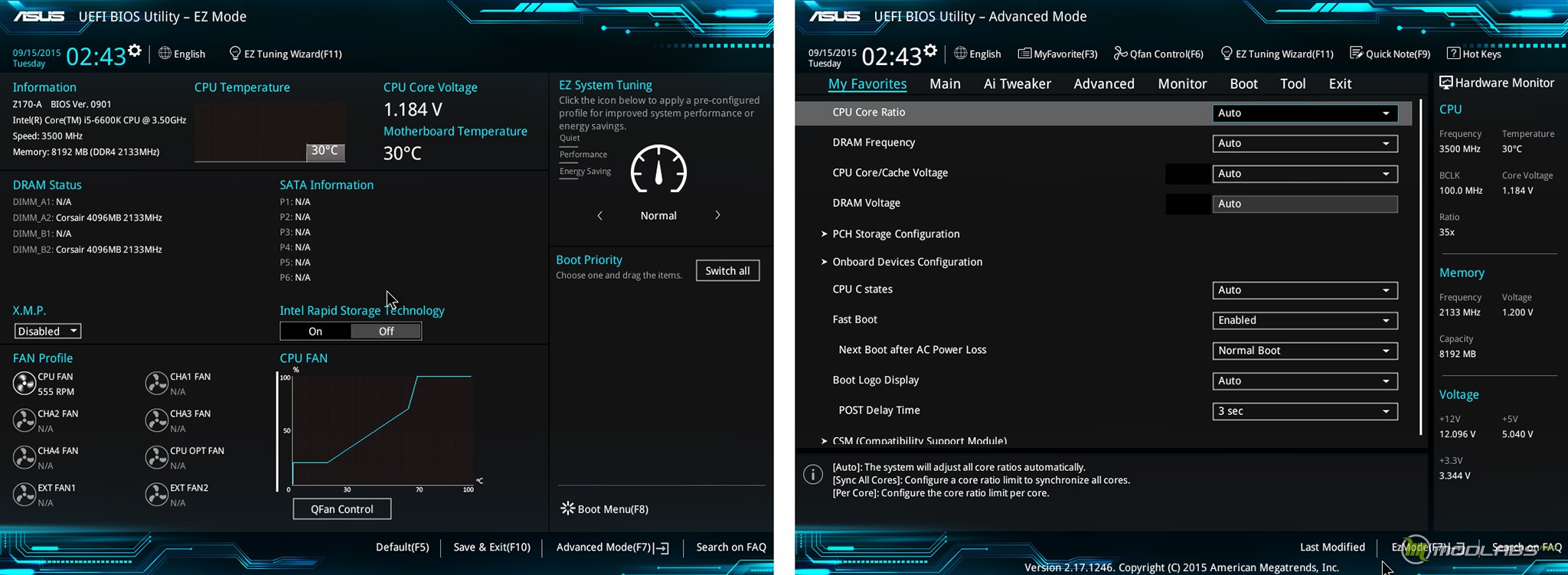Screen dimensions: 1568x575
Task: Click the EXT FAN1 fan icon
Action: pos(24,495)
